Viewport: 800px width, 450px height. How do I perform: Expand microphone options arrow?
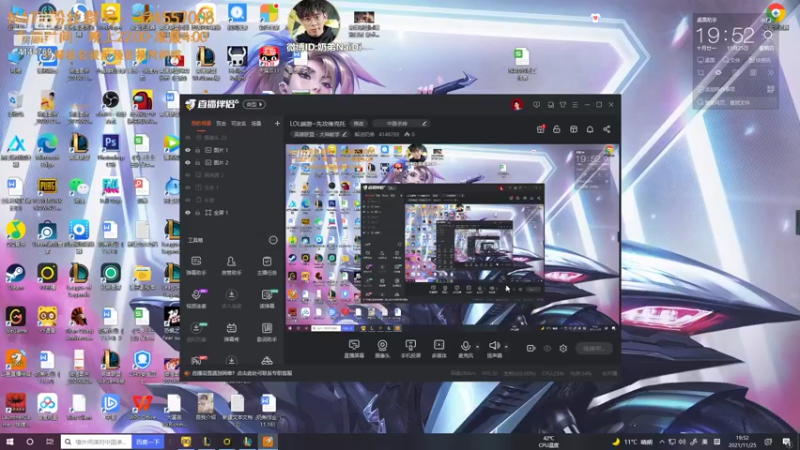click(478, 347)
